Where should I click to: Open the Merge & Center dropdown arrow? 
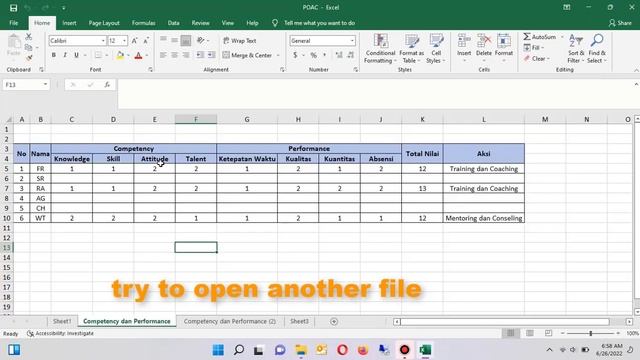(x=278, y=55)
